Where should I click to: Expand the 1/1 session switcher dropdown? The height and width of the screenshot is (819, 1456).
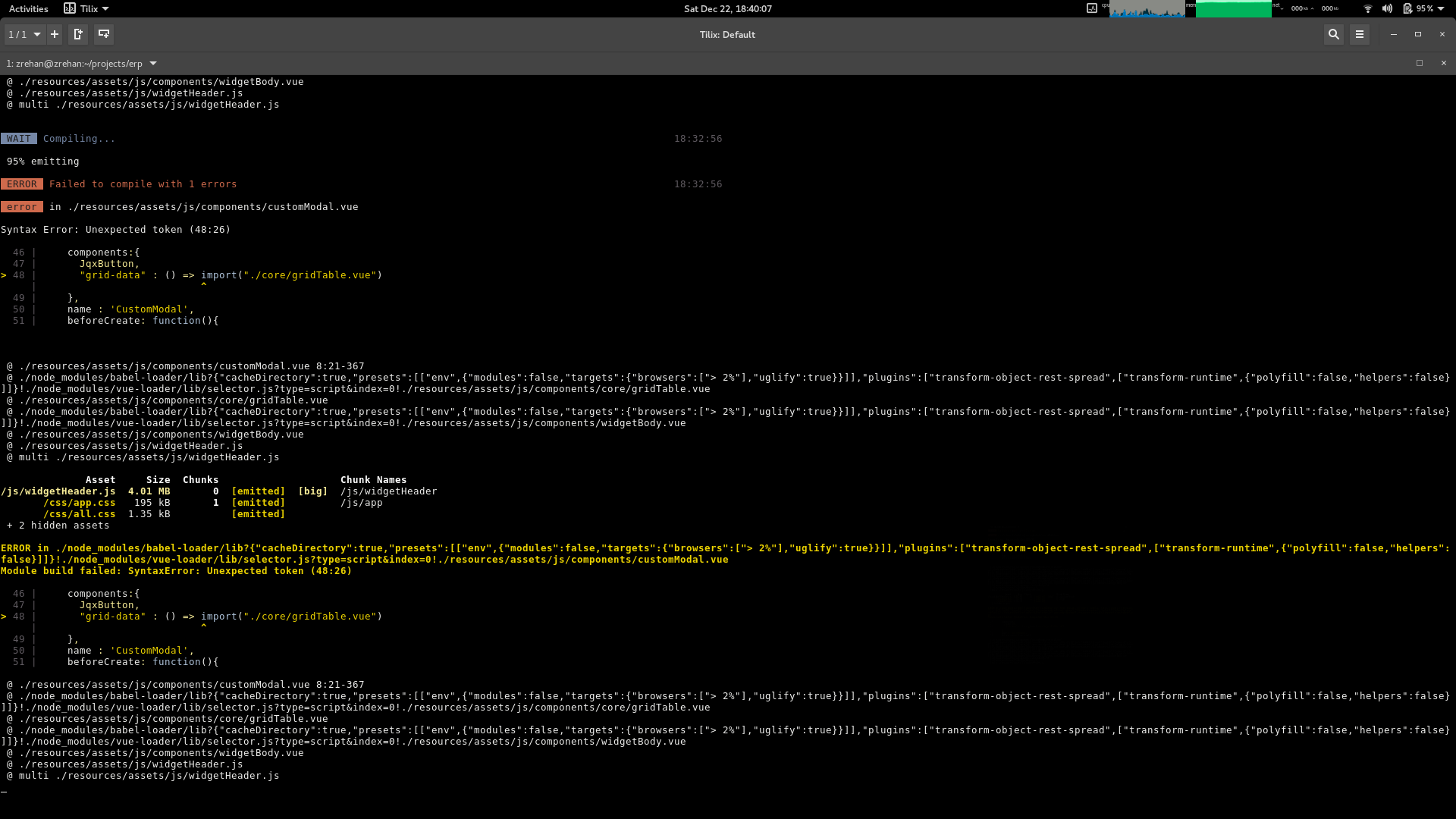point(24,34)
